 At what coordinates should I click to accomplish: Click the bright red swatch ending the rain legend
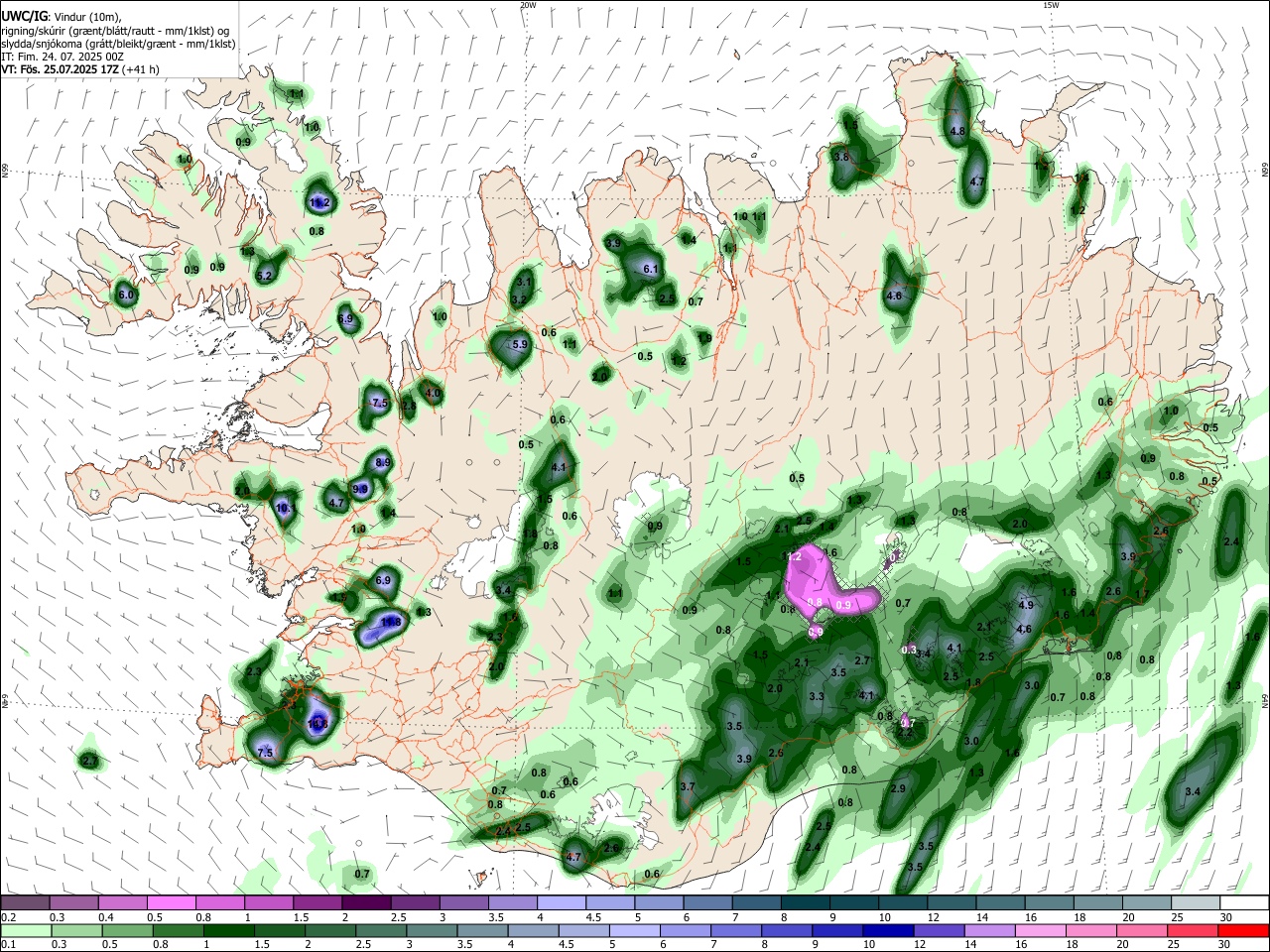click(x=1242, y=930)
